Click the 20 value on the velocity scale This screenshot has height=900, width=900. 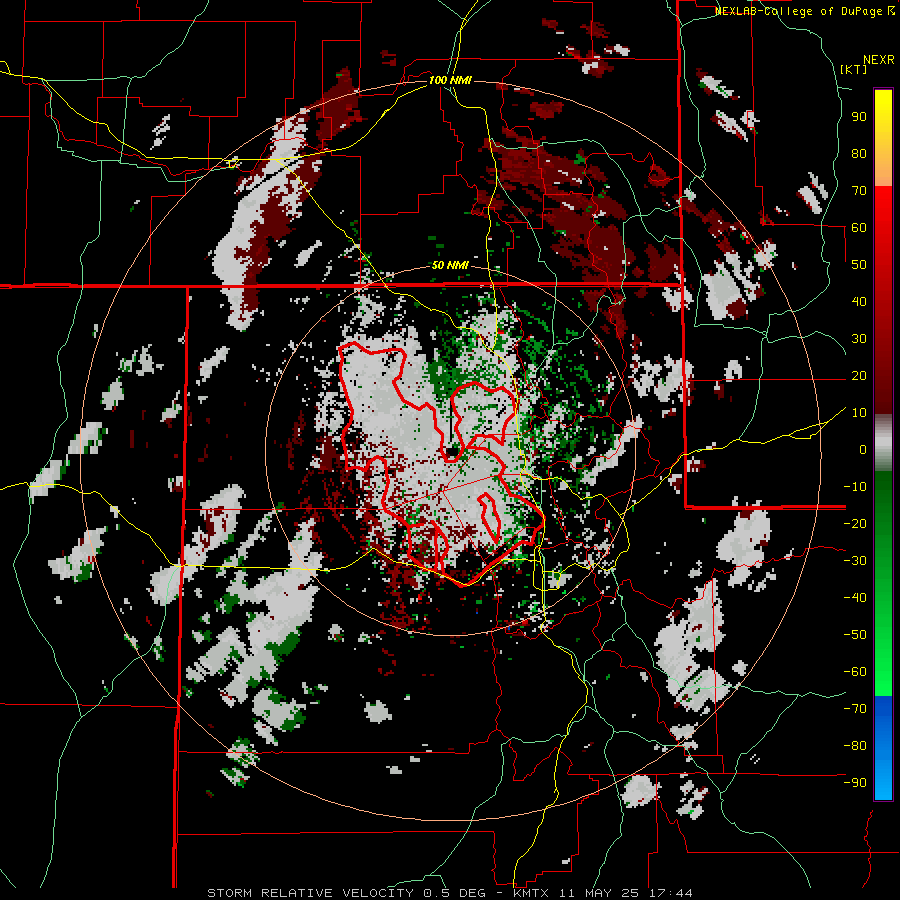[x=859, y=375]
